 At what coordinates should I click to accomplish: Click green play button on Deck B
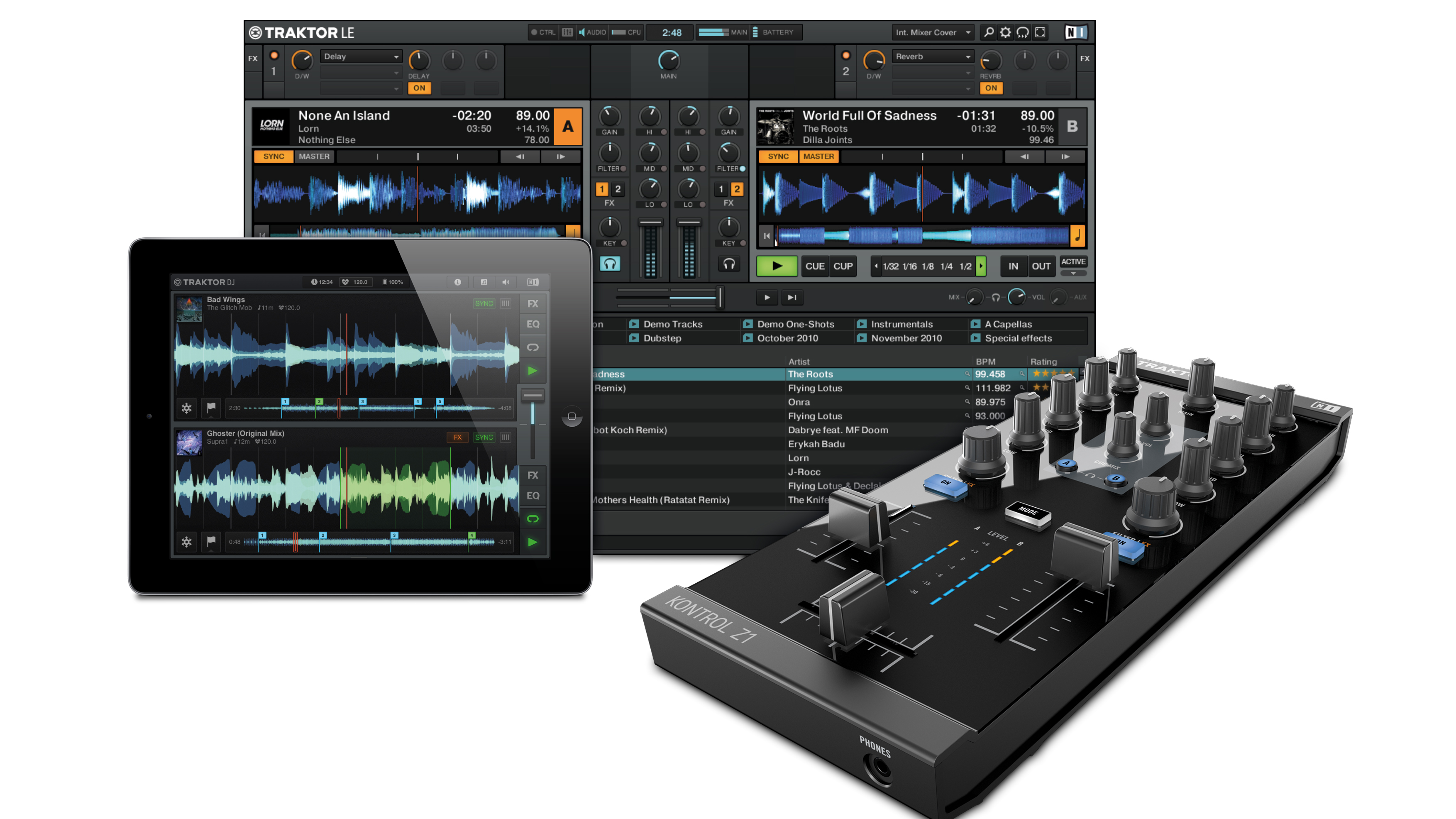[777, 266]
